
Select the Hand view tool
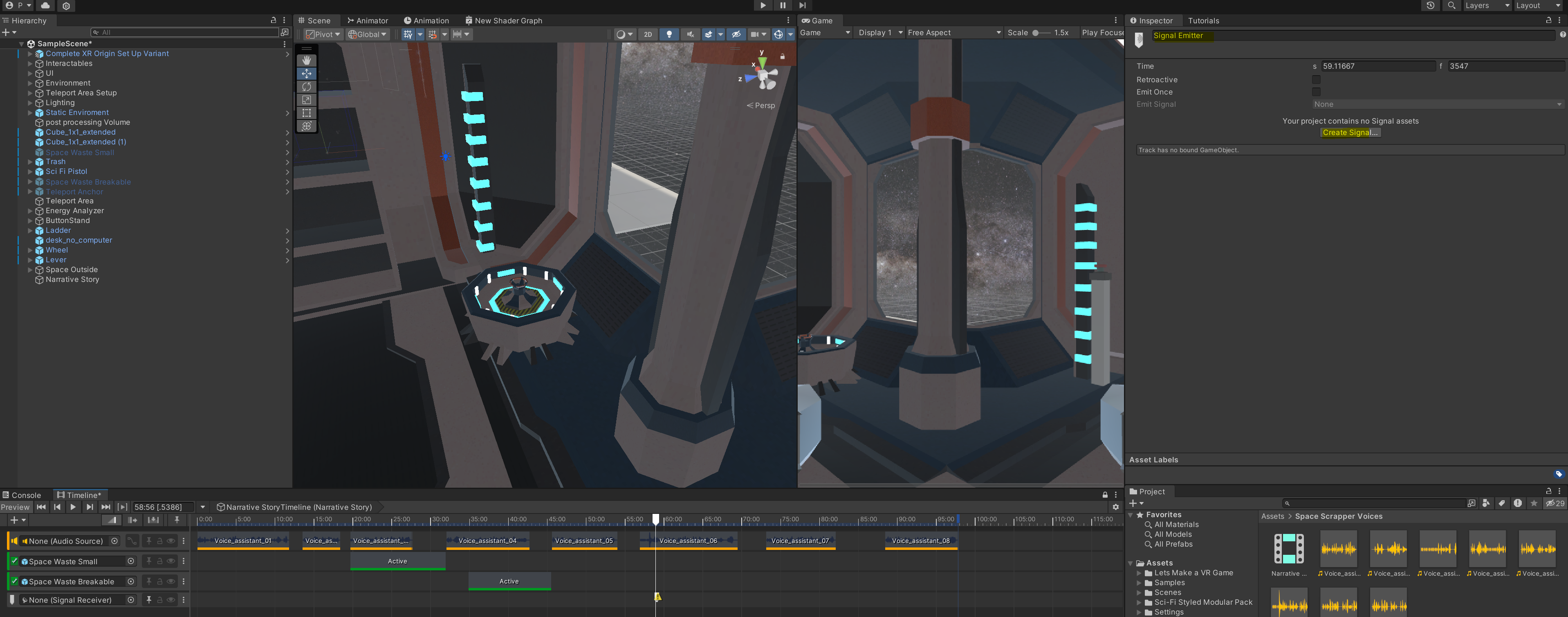[306, 60]
